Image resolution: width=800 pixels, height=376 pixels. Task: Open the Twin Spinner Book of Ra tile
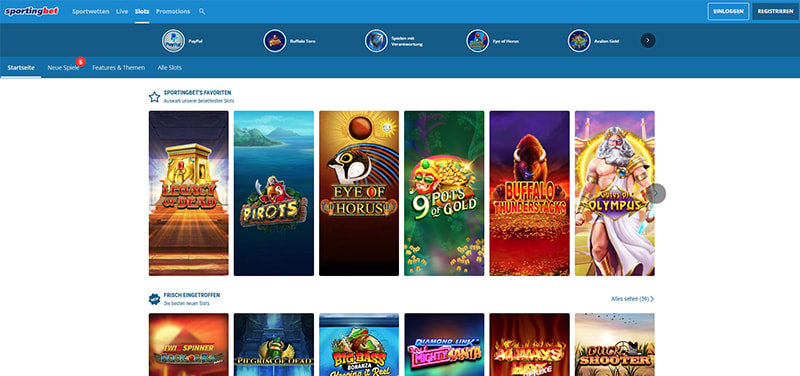[188, 344]
